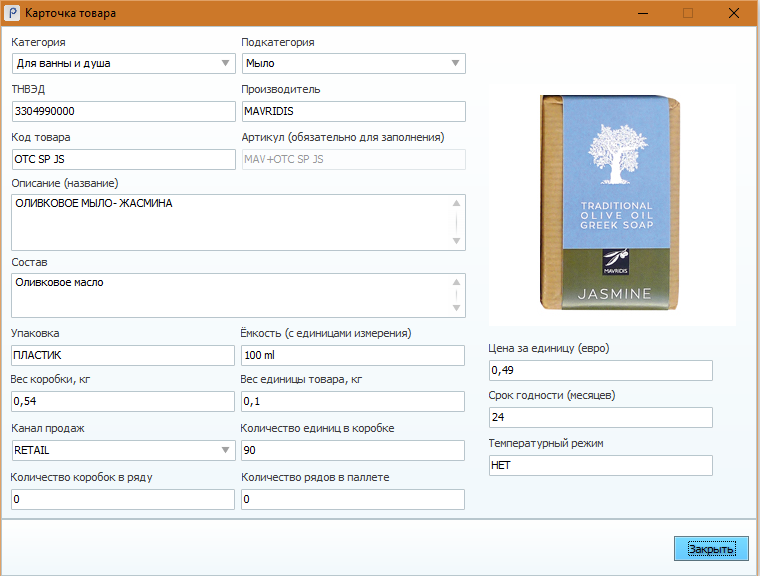Click the app icon in title bar
Image resolution: width=760 pixels, height=576 pixels.
tap(12, 14)
